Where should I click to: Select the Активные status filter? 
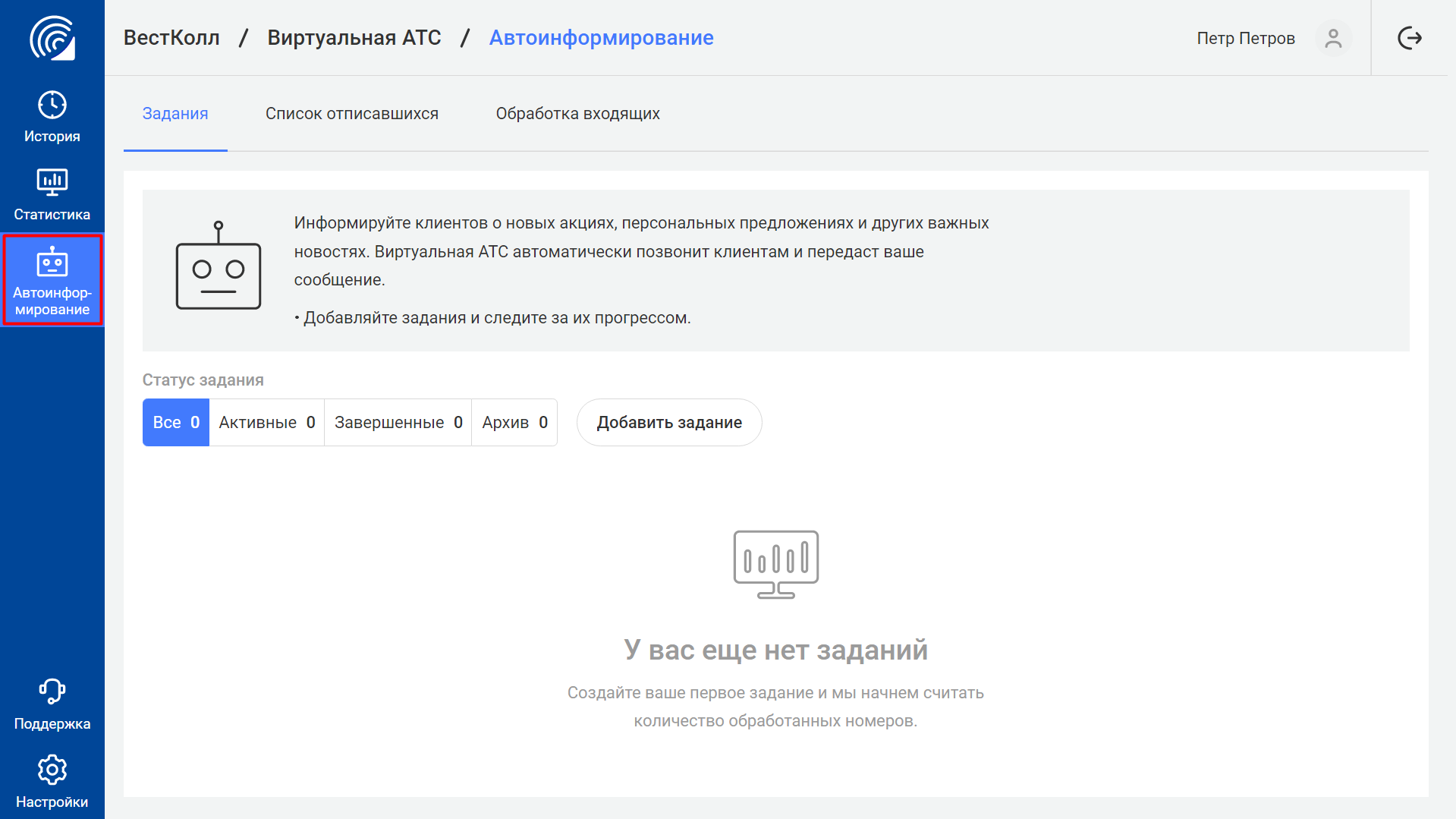point(267,423)
